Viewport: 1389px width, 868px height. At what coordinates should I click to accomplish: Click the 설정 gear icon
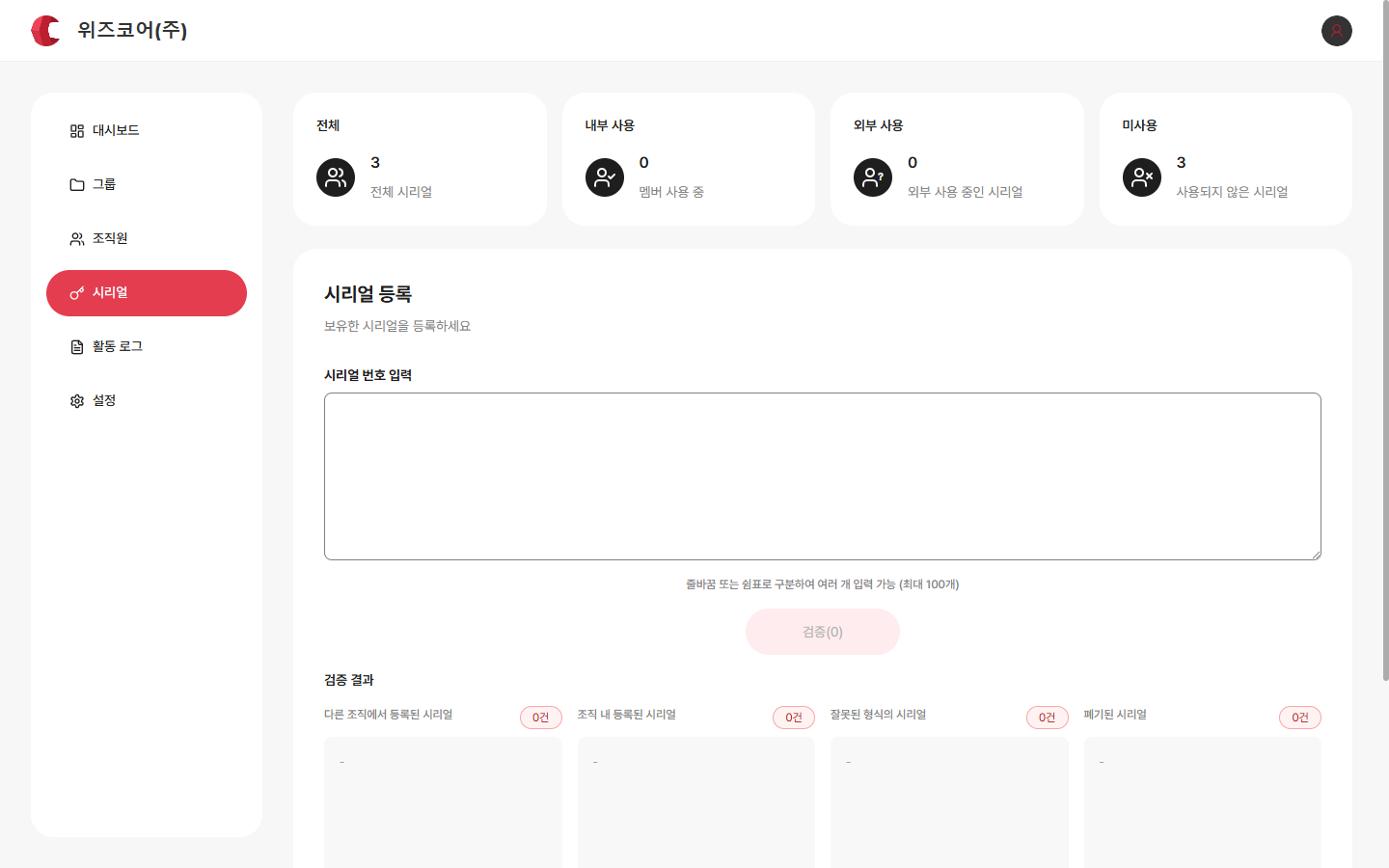point(77,401)
